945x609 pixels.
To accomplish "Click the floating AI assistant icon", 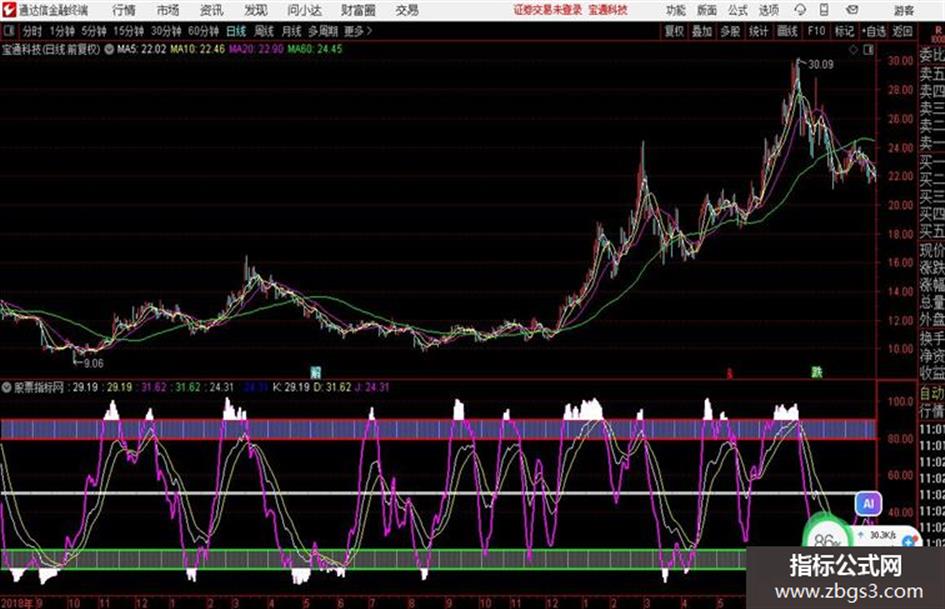I will (x=868, y=503).
